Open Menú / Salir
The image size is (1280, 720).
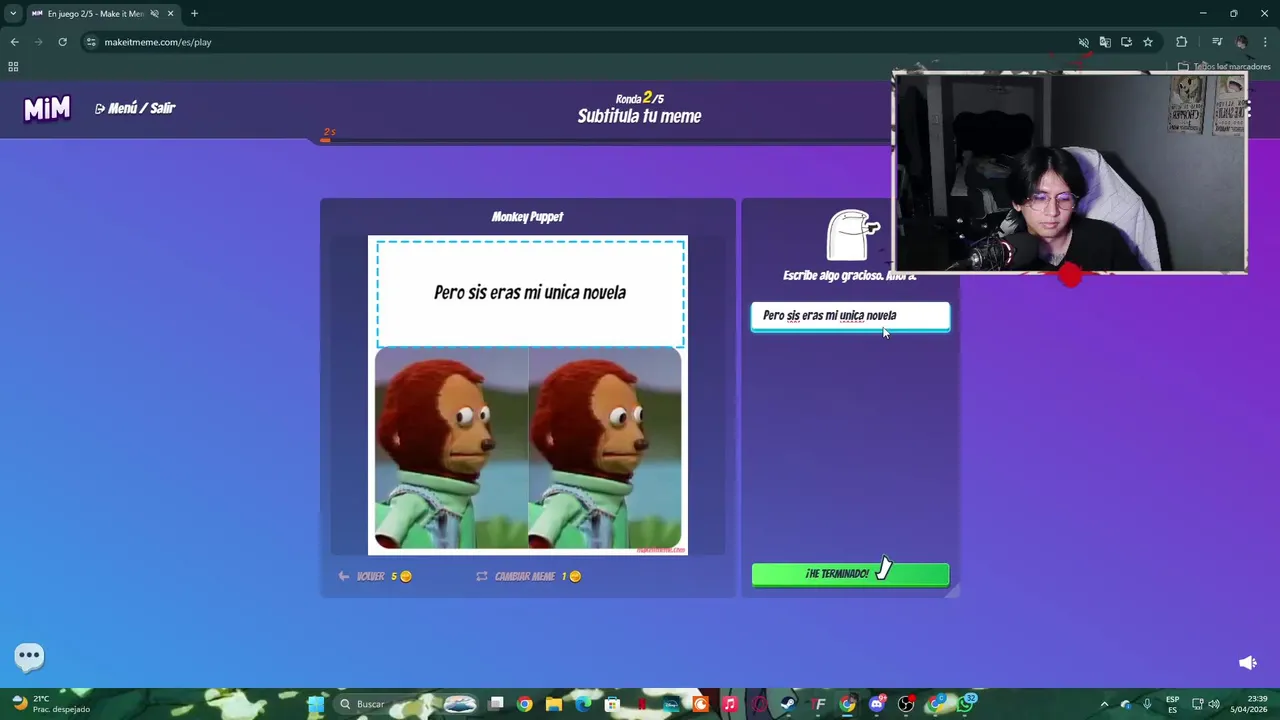click(135, 108)
